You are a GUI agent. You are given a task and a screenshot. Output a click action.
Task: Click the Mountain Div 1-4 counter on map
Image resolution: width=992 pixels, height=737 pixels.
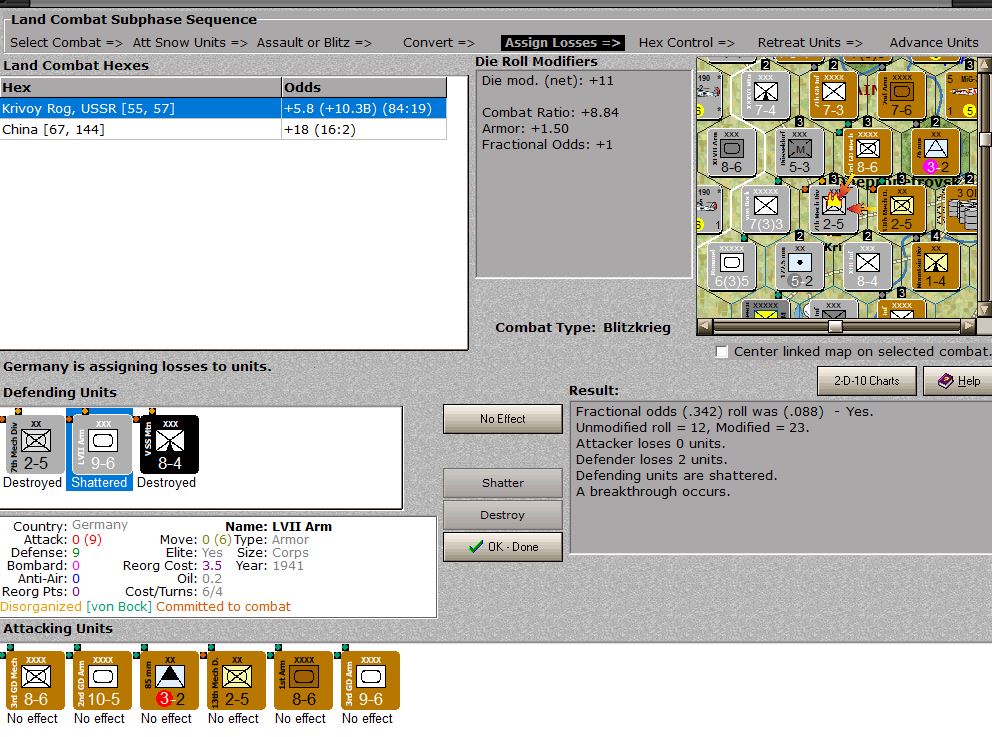936,268
